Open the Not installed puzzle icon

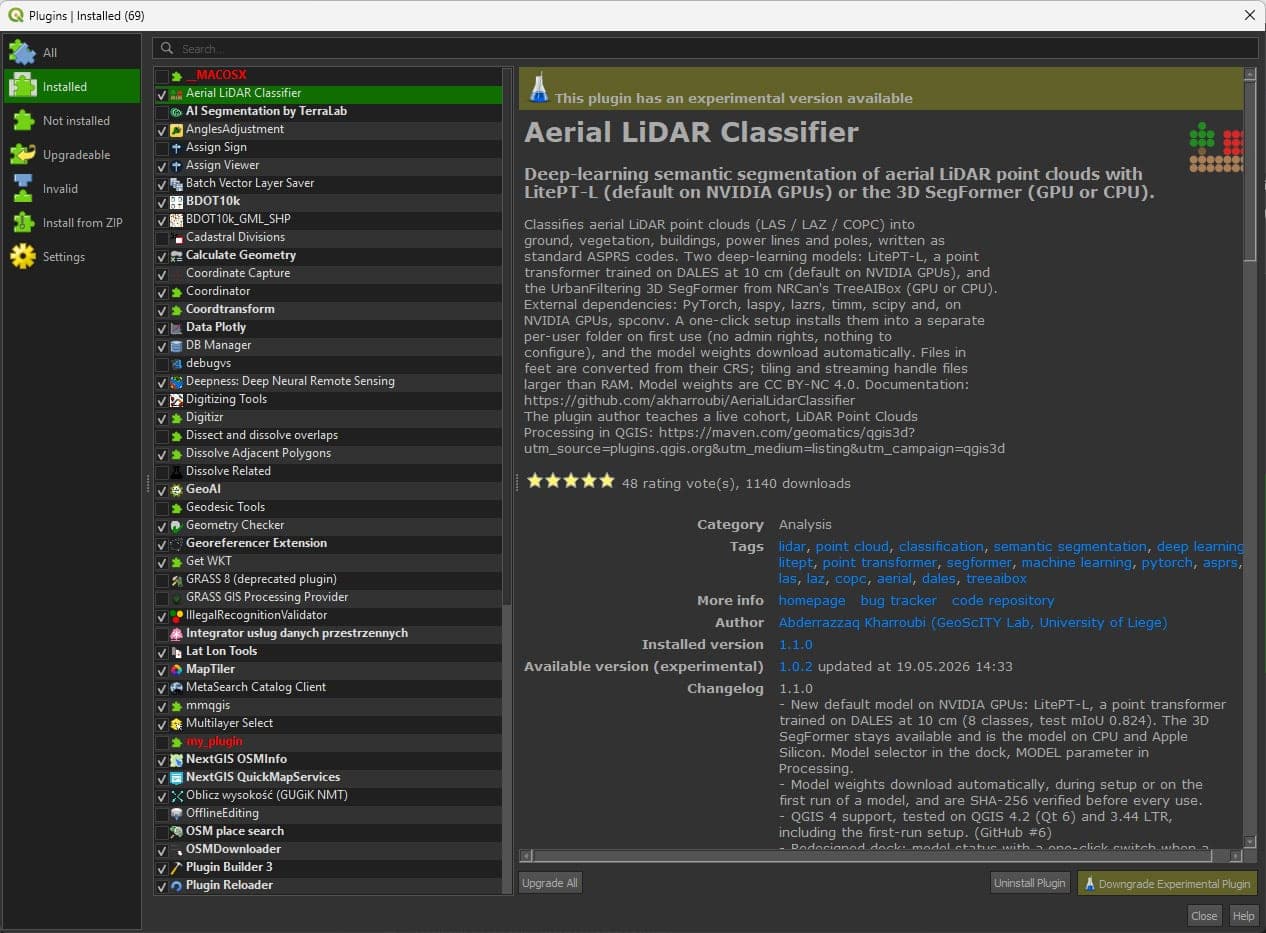pyautogui.click(x=22, y=120)
